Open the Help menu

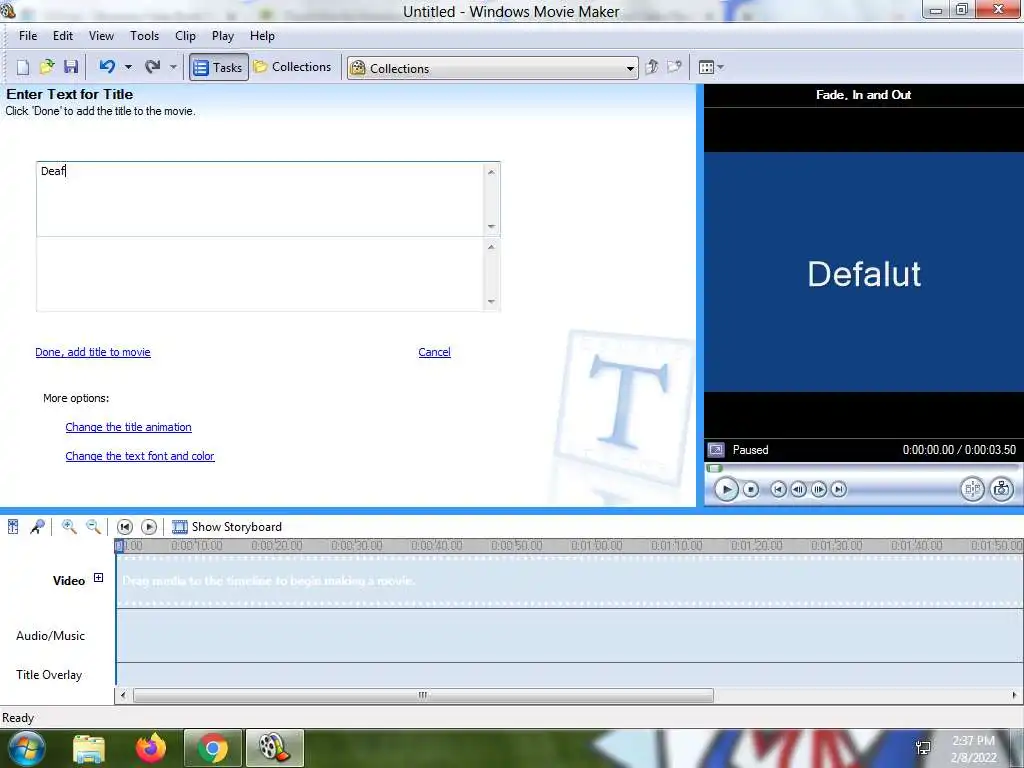[x=262, y=36]
